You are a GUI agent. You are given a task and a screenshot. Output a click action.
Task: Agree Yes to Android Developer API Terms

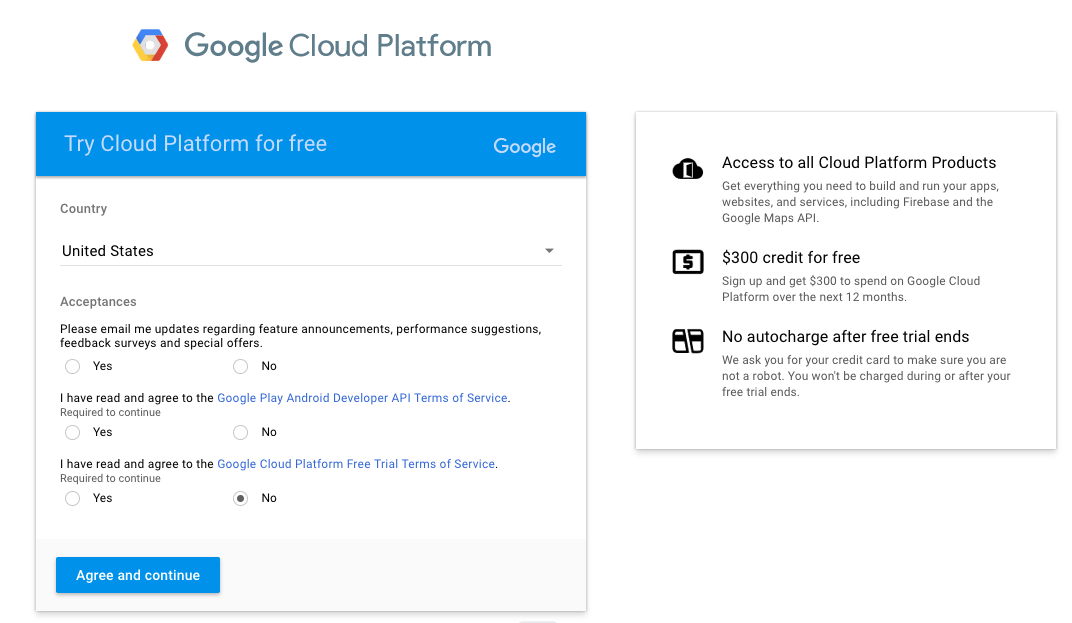click(72, 432)
